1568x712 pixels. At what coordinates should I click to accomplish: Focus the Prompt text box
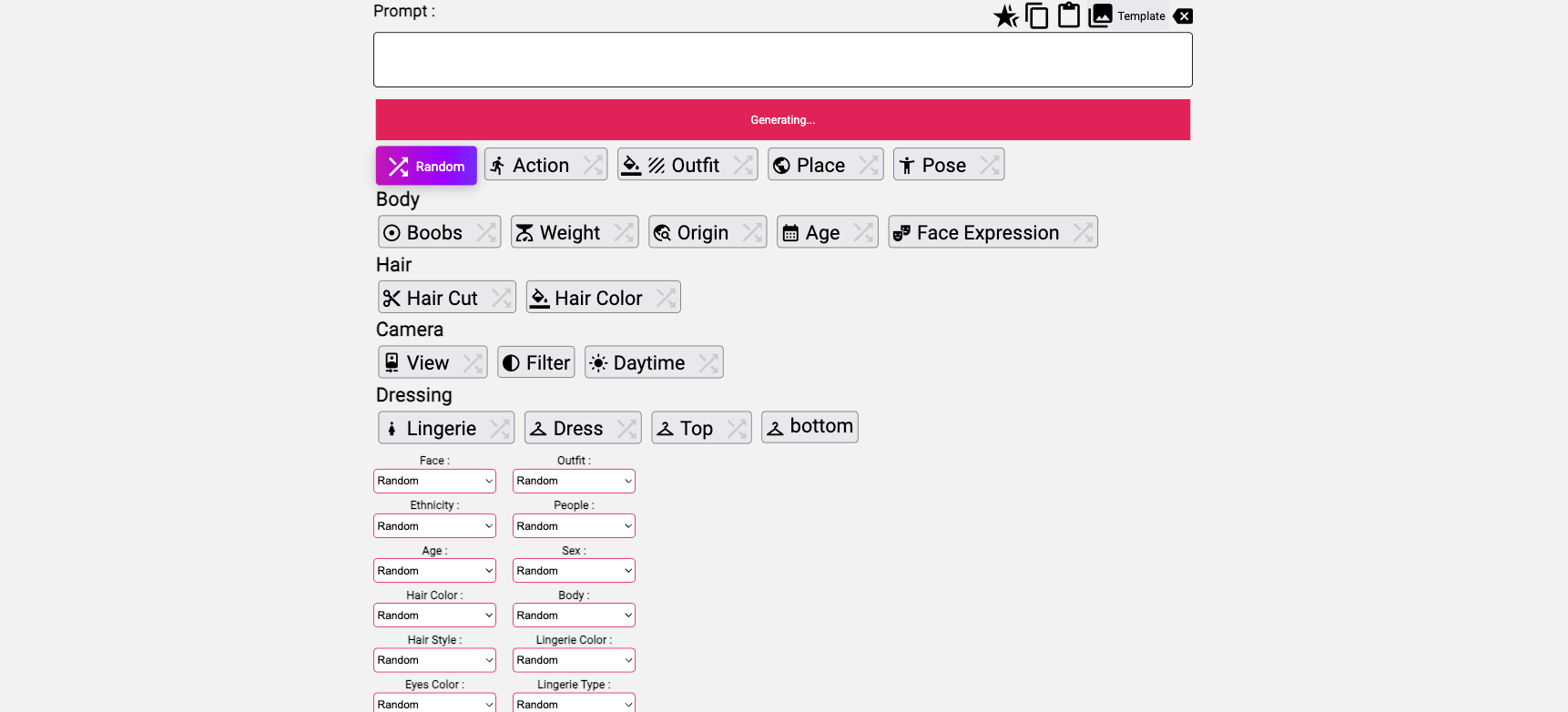(783, 60)
